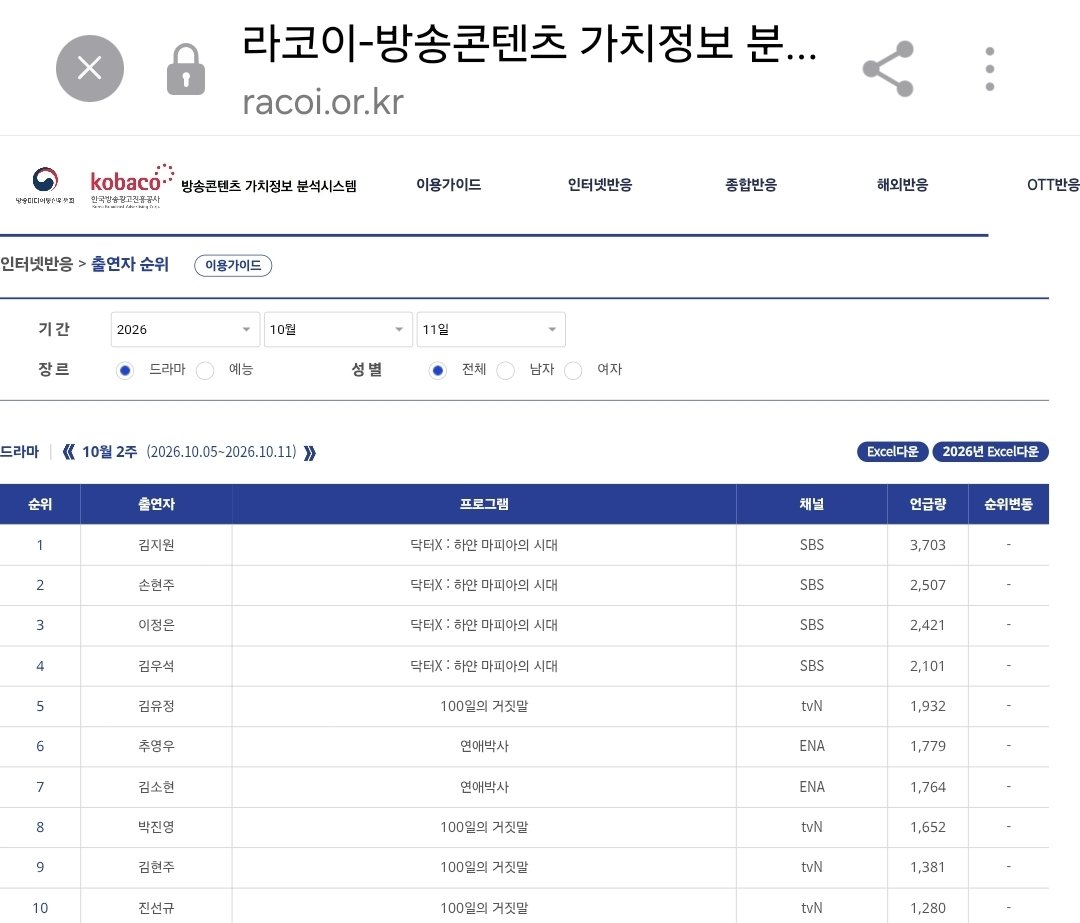Click performer name 이정은
The height and width of the screenshot is (923, 1080).
pos(156,625)
